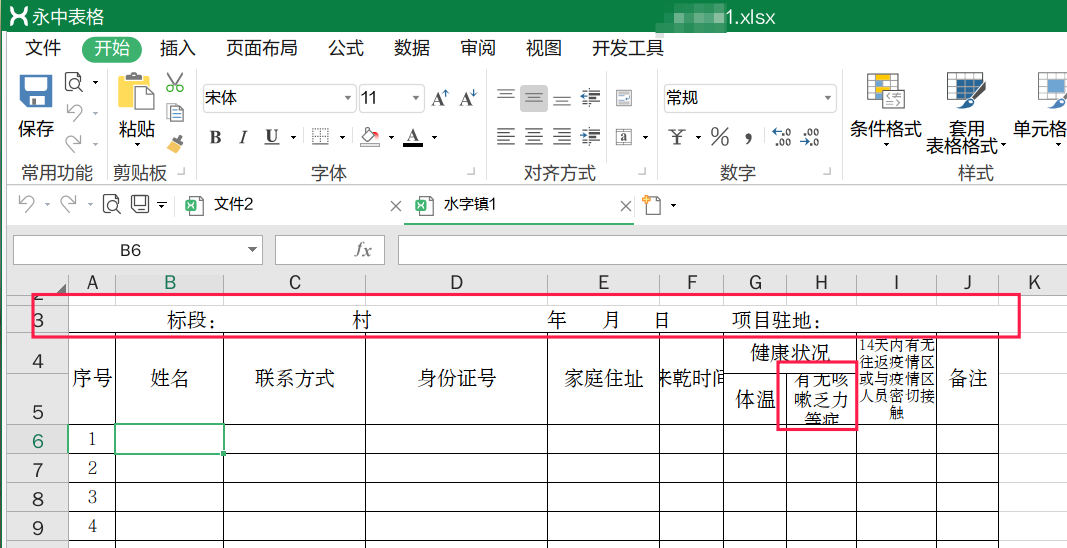Switch to the 视图 ribbon tab
The height and width of the screenshot is (548, 1067).
coord(544,48)
